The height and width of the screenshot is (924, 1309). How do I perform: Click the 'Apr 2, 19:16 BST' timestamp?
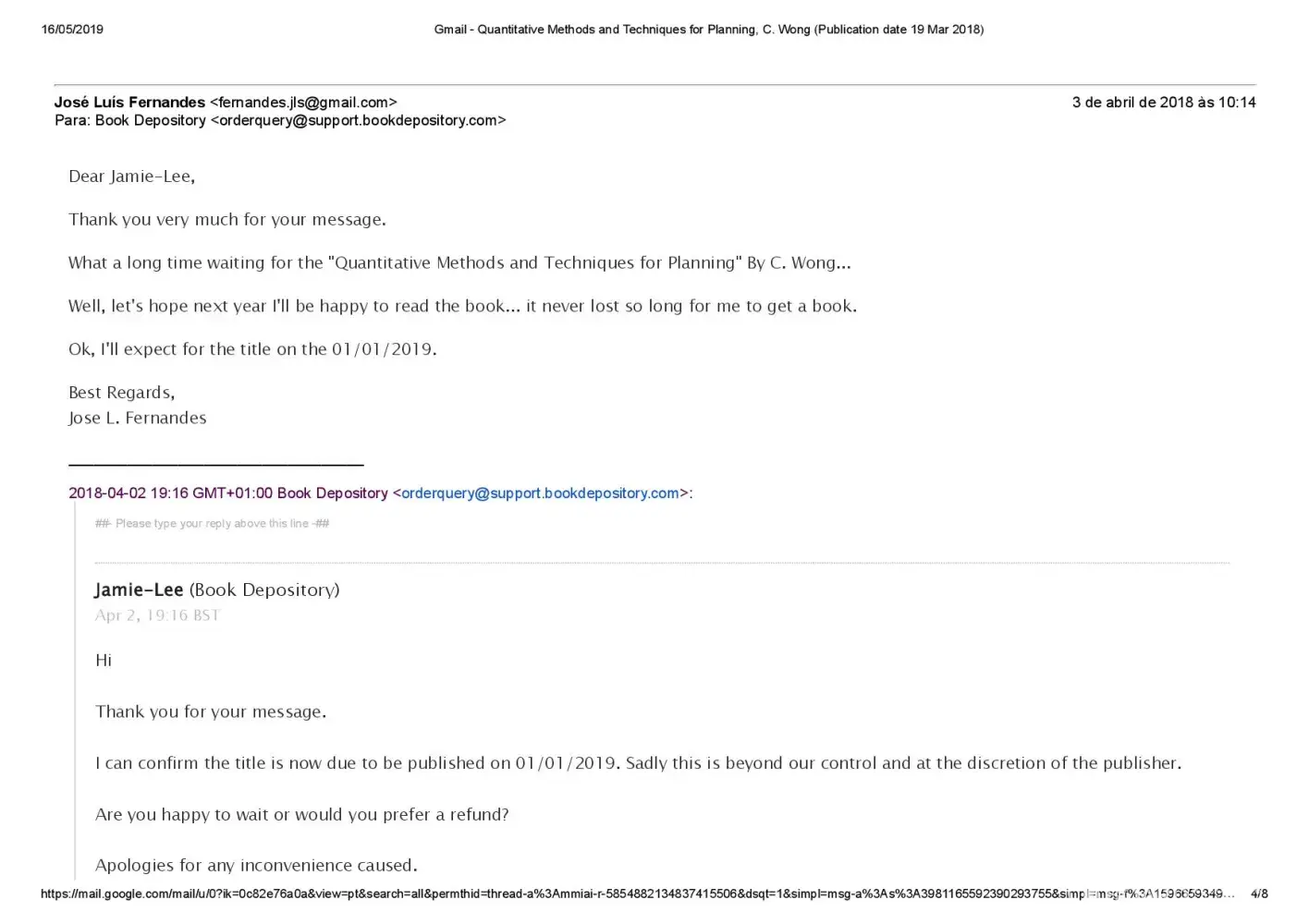[157, 615]
